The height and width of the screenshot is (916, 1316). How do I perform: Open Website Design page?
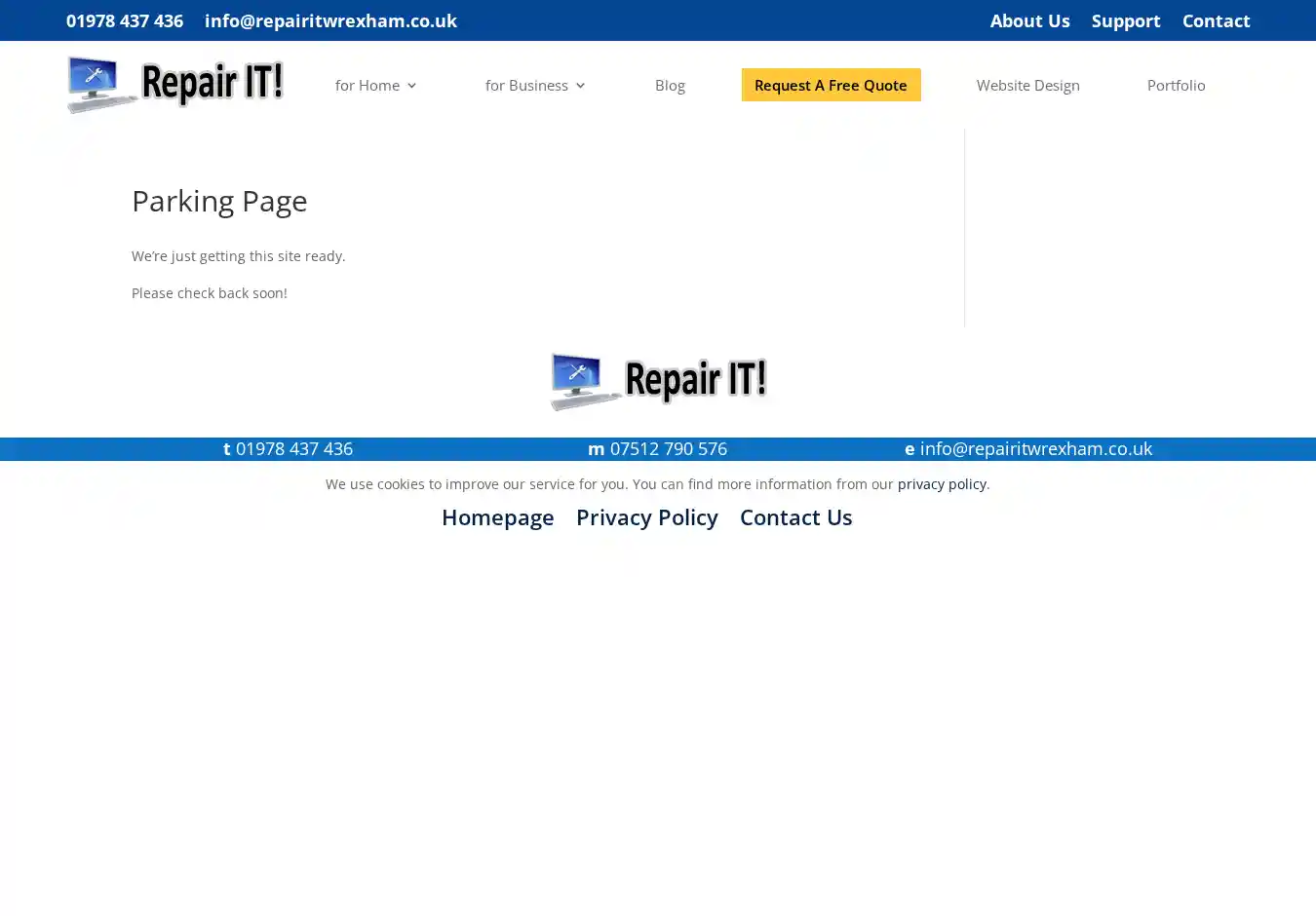coord(1027,86)
